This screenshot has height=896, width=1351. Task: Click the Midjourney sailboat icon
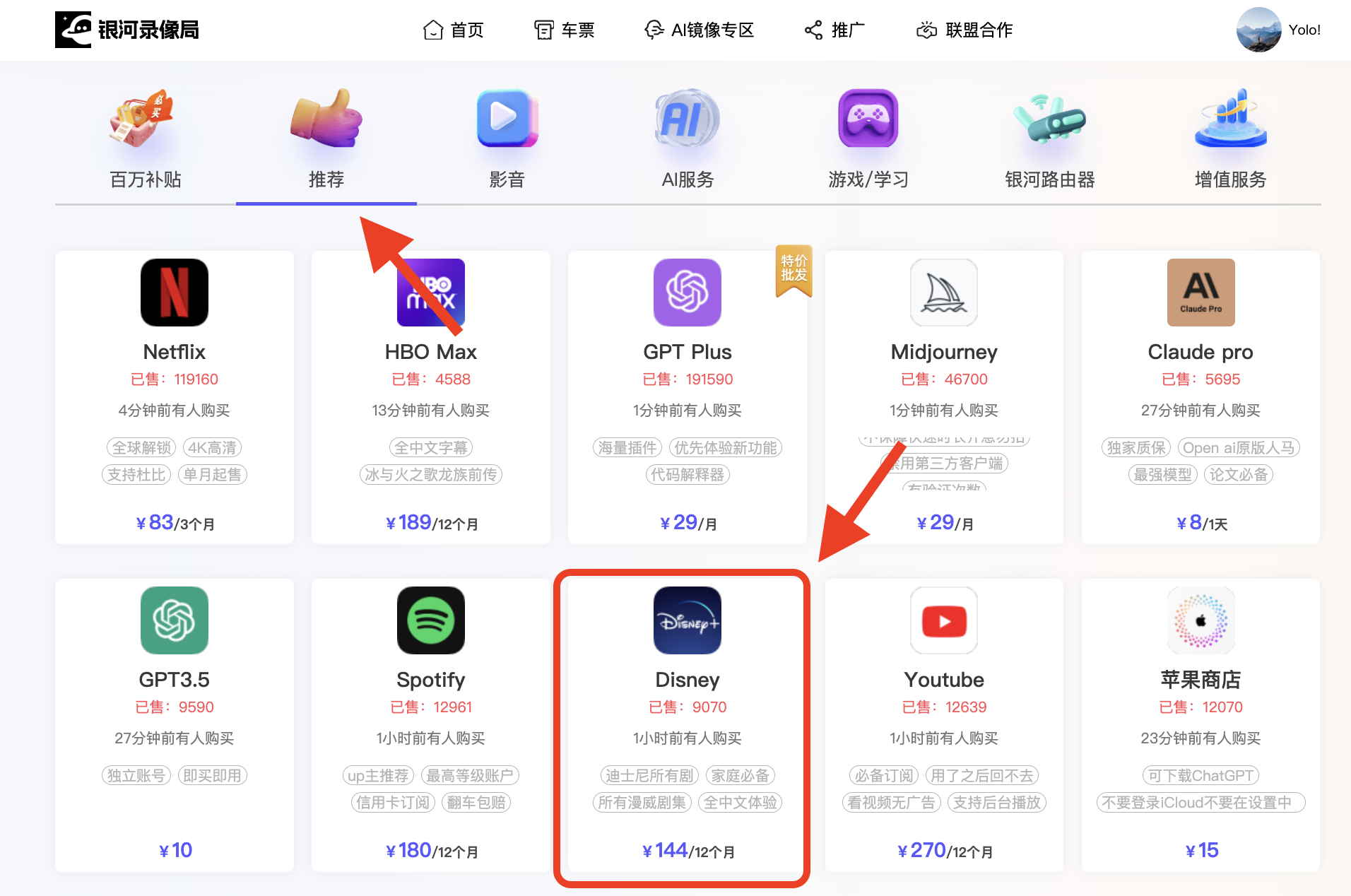coord(944,293)
